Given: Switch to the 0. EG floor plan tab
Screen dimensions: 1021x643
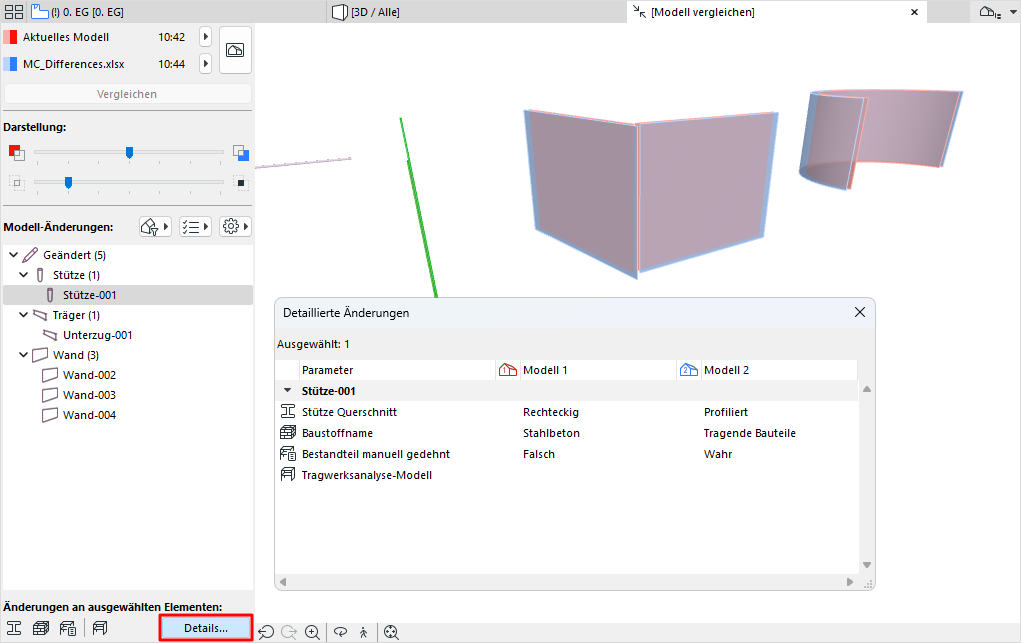Looking at the screenshot, I should pyautogui.click(x=78, y=12).
